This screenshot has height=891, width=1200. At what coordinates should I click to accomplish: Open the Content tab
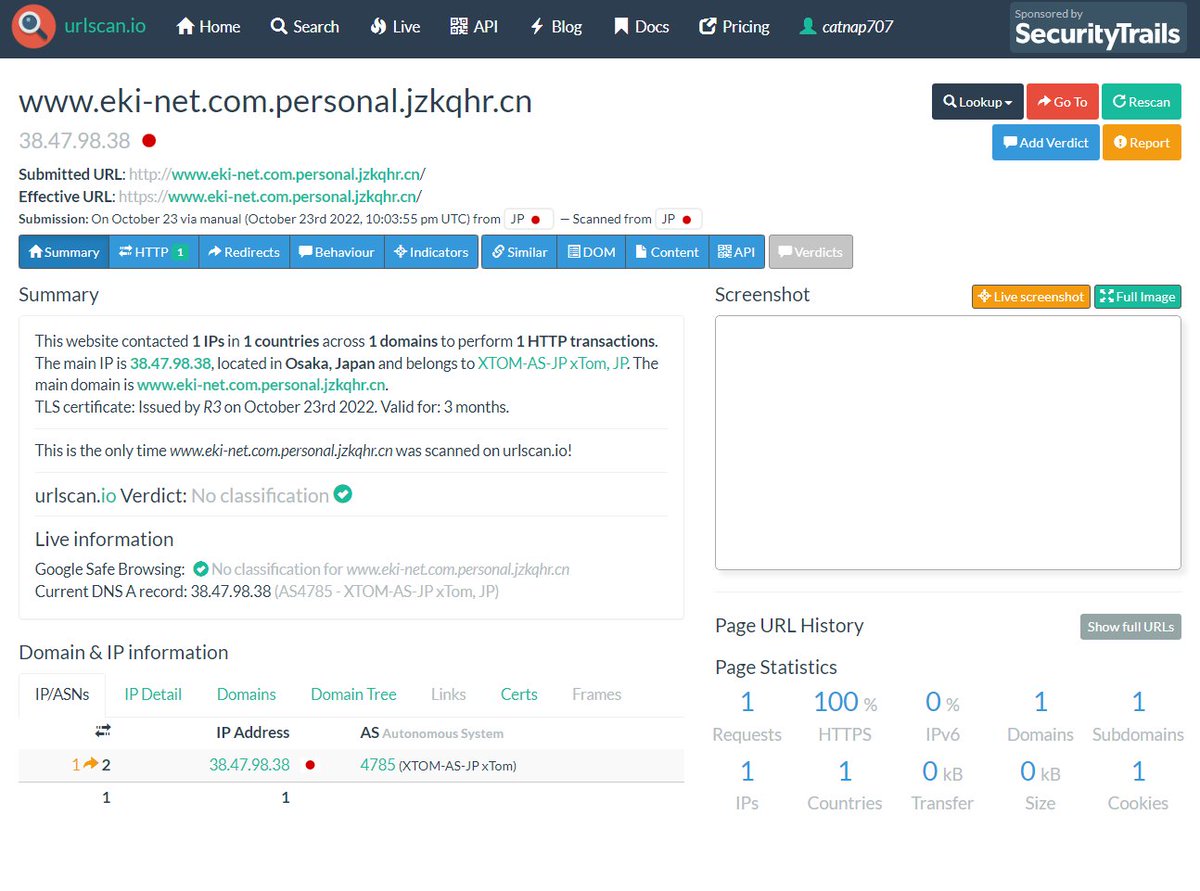(x=667, y=252)
